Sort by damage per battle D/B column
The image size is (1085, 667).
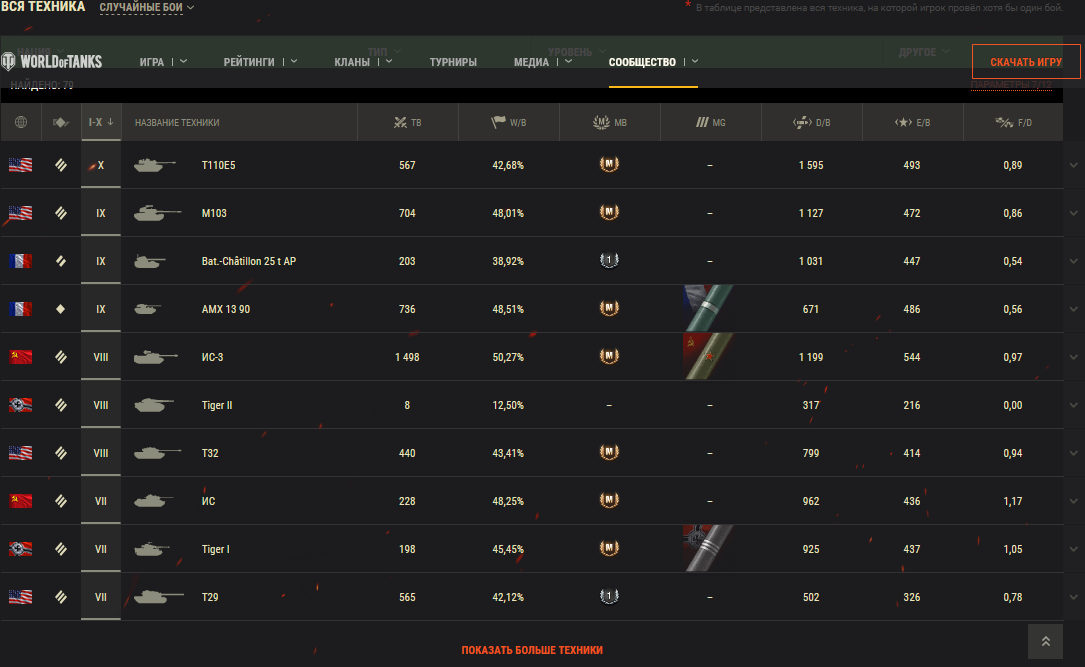[812, 122]
